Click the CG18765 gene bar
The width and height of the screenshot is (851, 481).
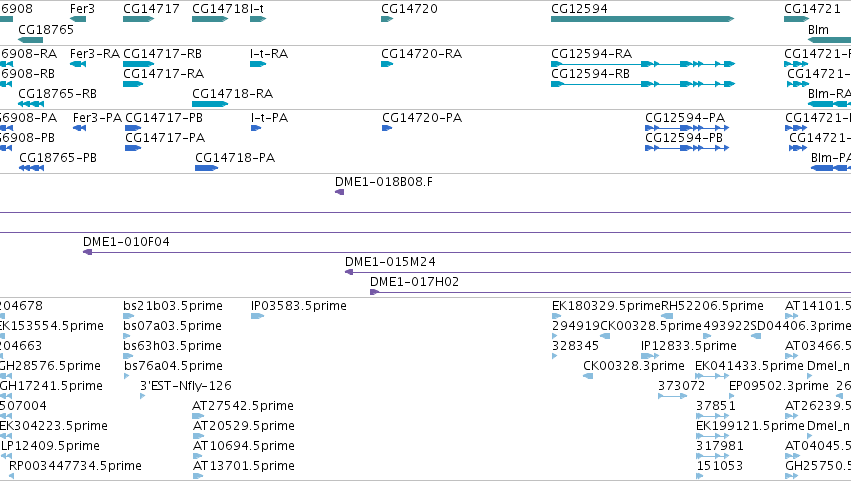coord(30,40)
